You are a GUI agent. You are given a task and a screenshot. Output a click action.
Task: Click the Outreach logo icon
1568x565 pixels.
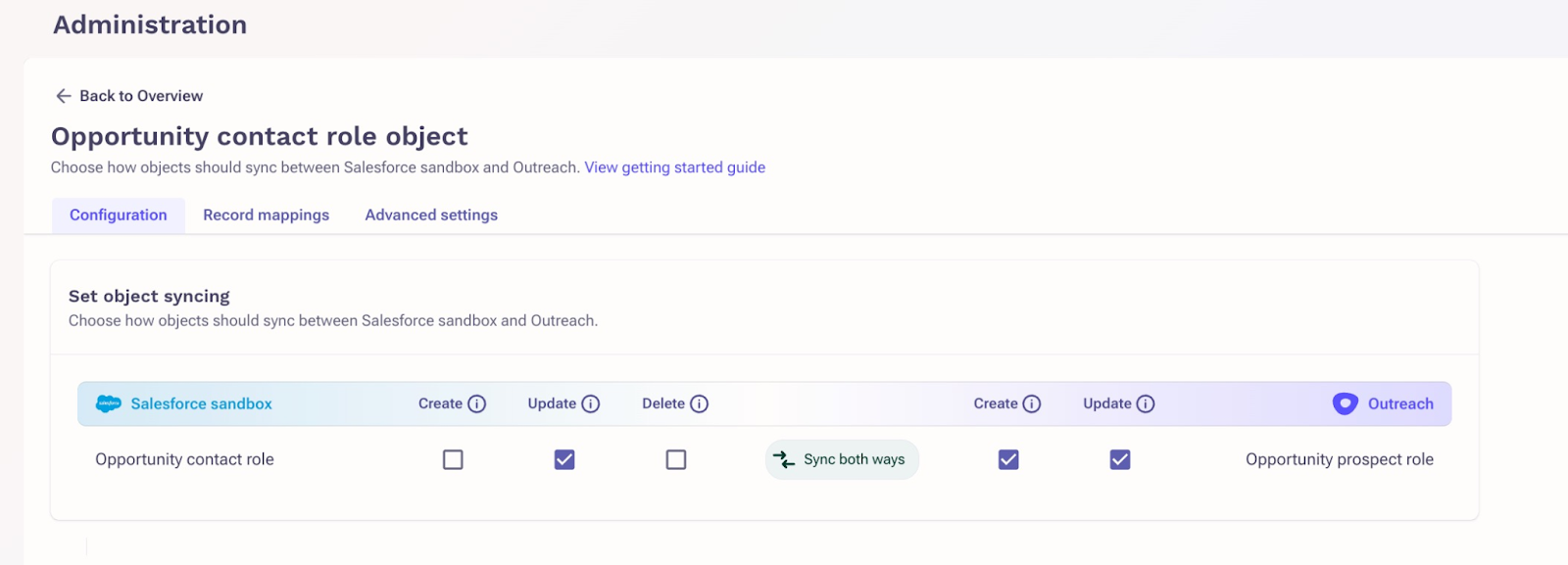tap(1346, 403)
